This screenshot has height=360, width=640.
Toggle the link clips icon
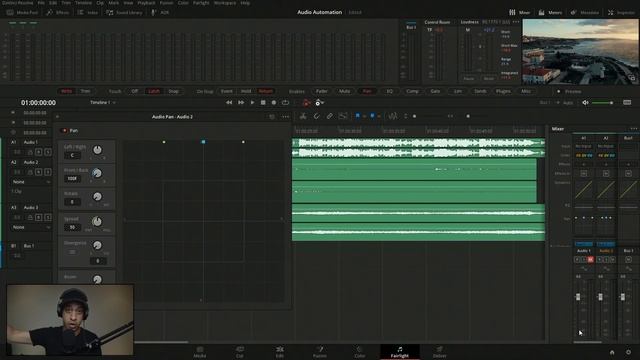click(329, 116)
